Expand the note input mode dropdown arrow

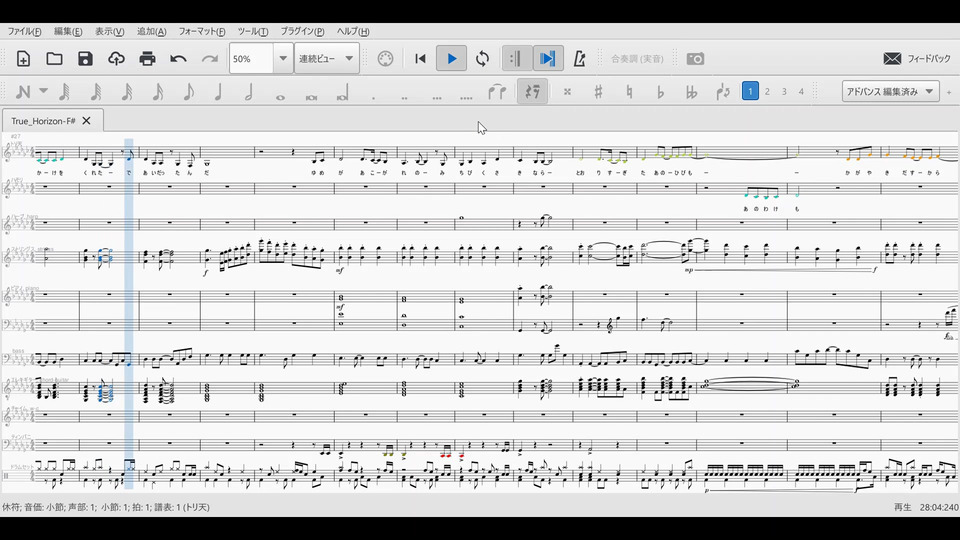tap(43, 91)
